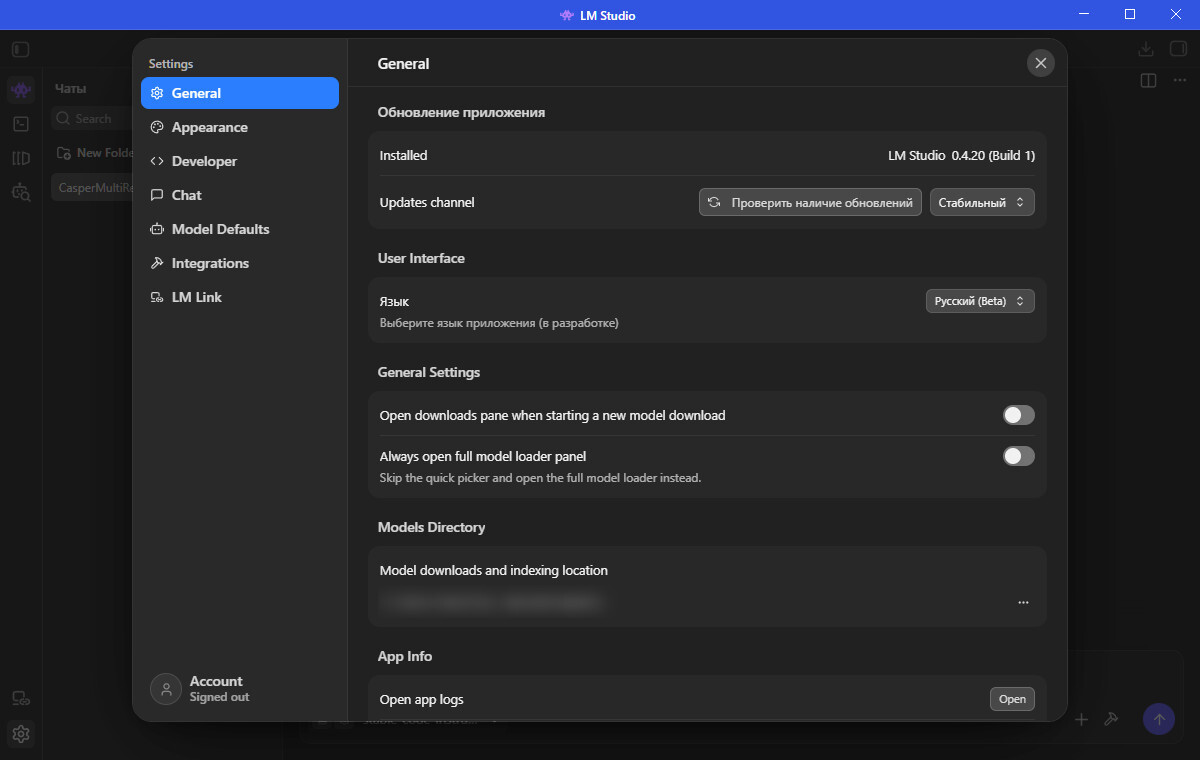Viewport: 1200px width, 760px height.
Task: Toggle always open full model loader panel
Action: point(1019,456)
